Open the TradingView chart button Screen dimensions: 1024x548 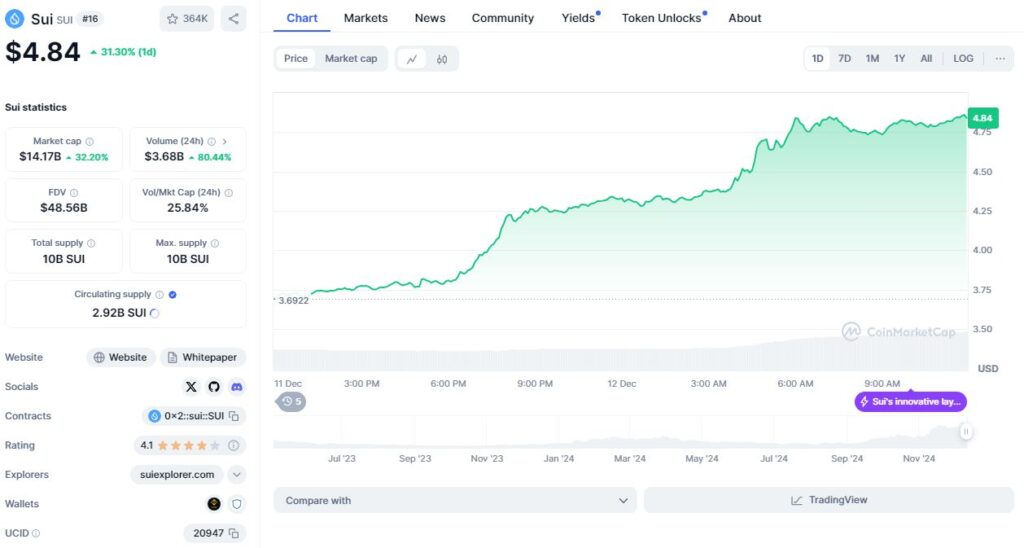[x=829, y=500]
